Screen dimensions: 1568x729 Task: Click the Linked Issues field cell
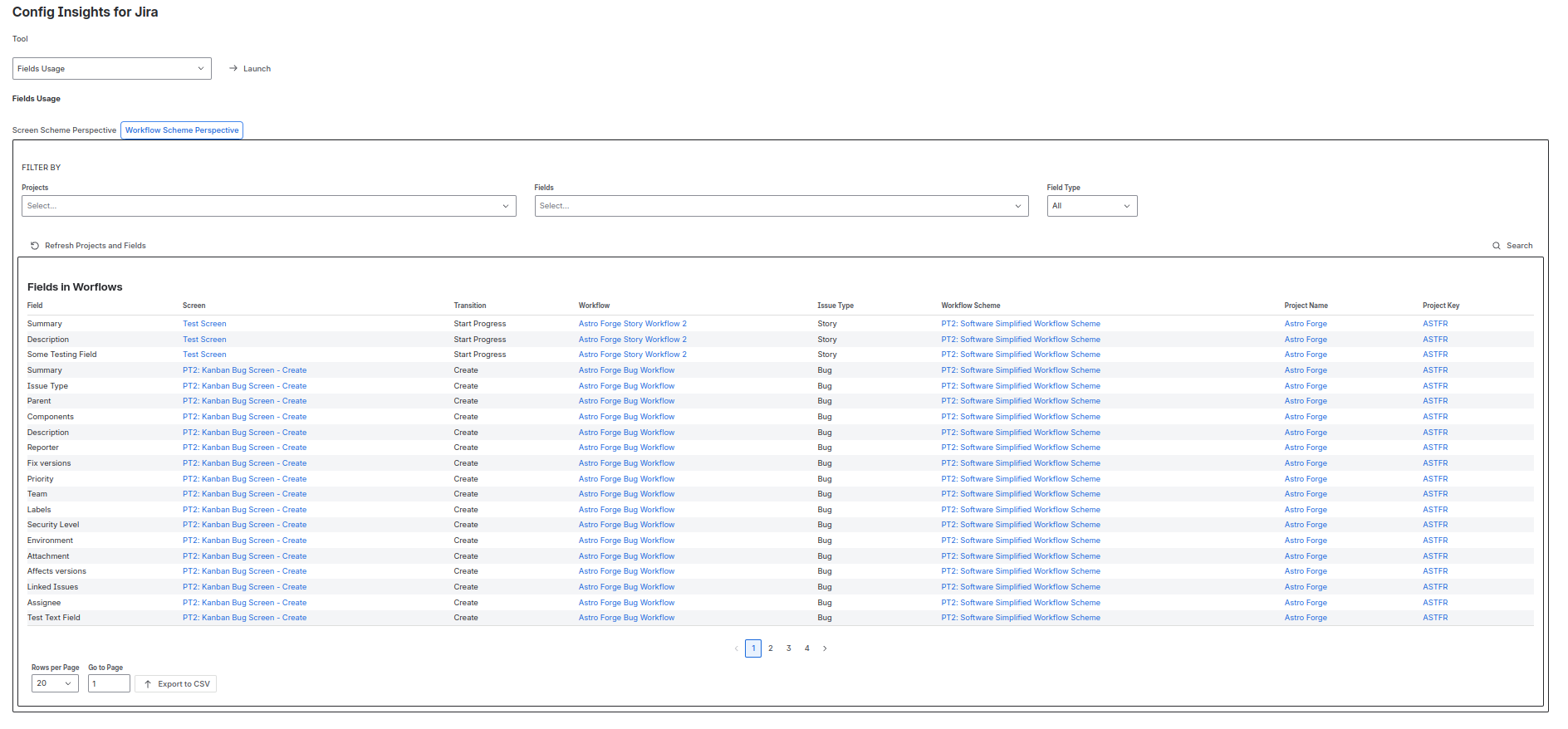pos(53,587)
